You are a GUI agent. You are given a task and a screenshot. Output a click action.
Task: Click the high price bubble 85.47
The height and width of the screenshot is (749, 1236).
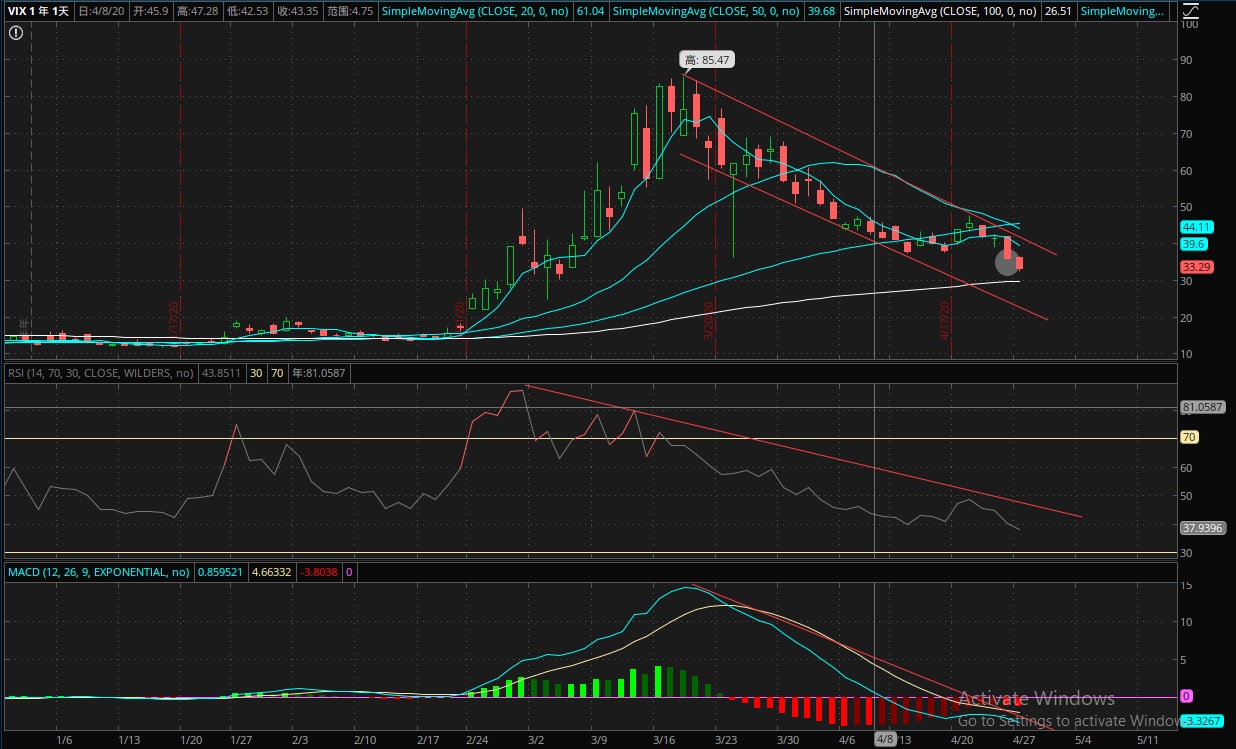pos(707,60)
